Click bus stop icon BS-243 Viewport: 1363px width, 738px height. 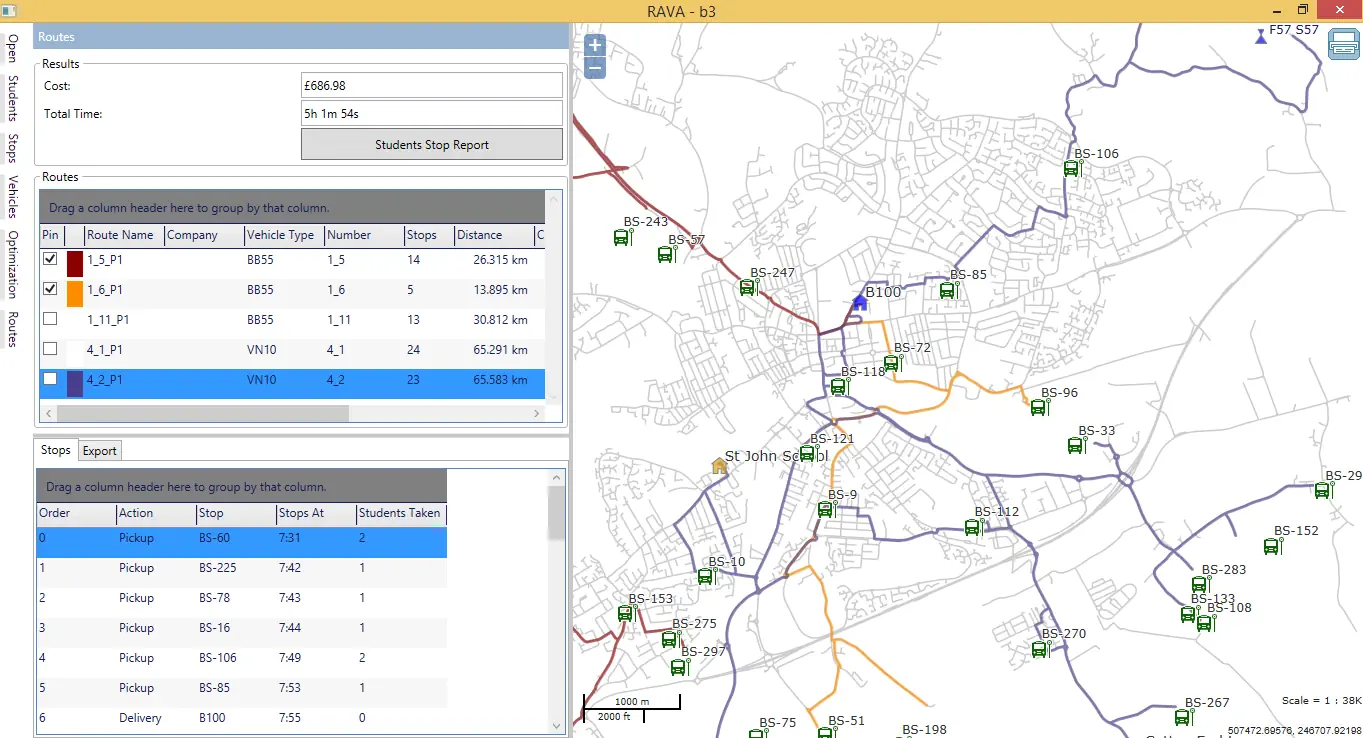click(x=623, y=237)
